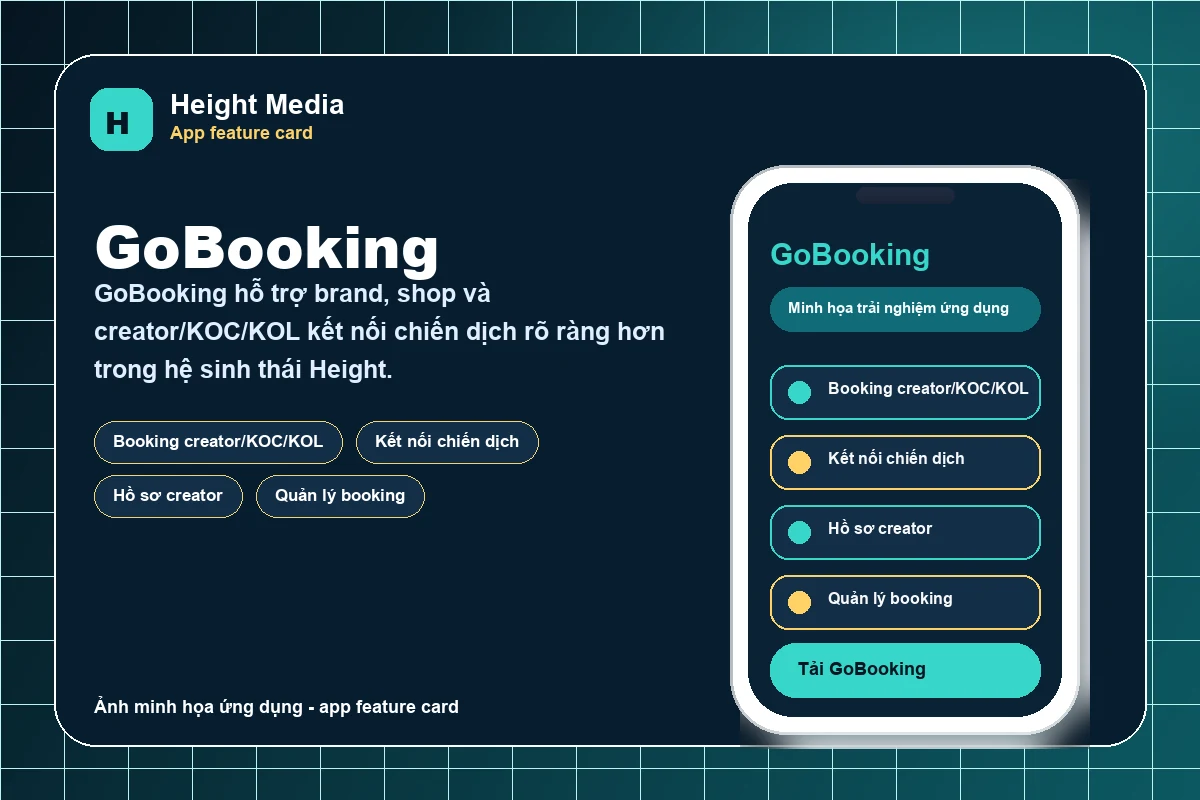Open 'Booking creator/KOC/KOL' item in the phone

[x=905, y=392]
